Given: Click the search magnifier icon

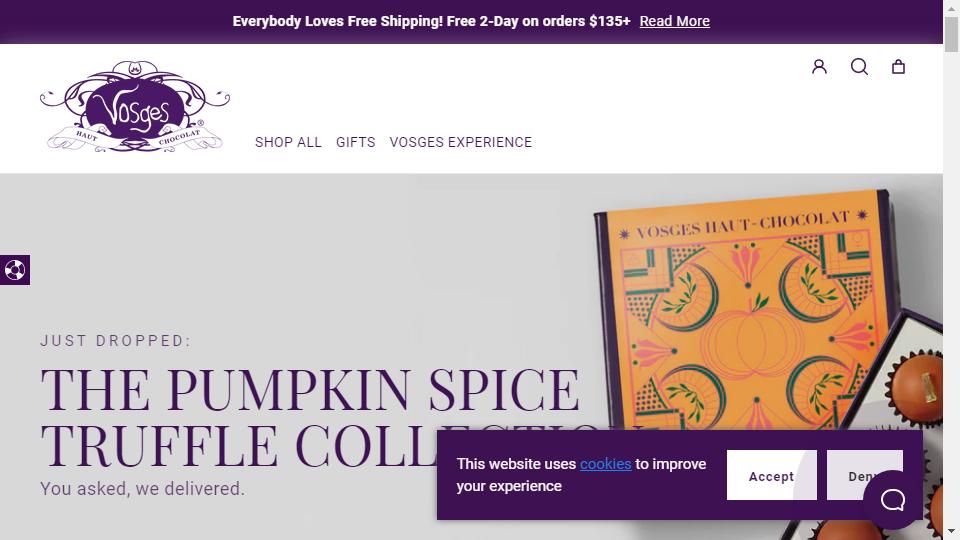Looking at the screenshot, I should coord(859,67).
